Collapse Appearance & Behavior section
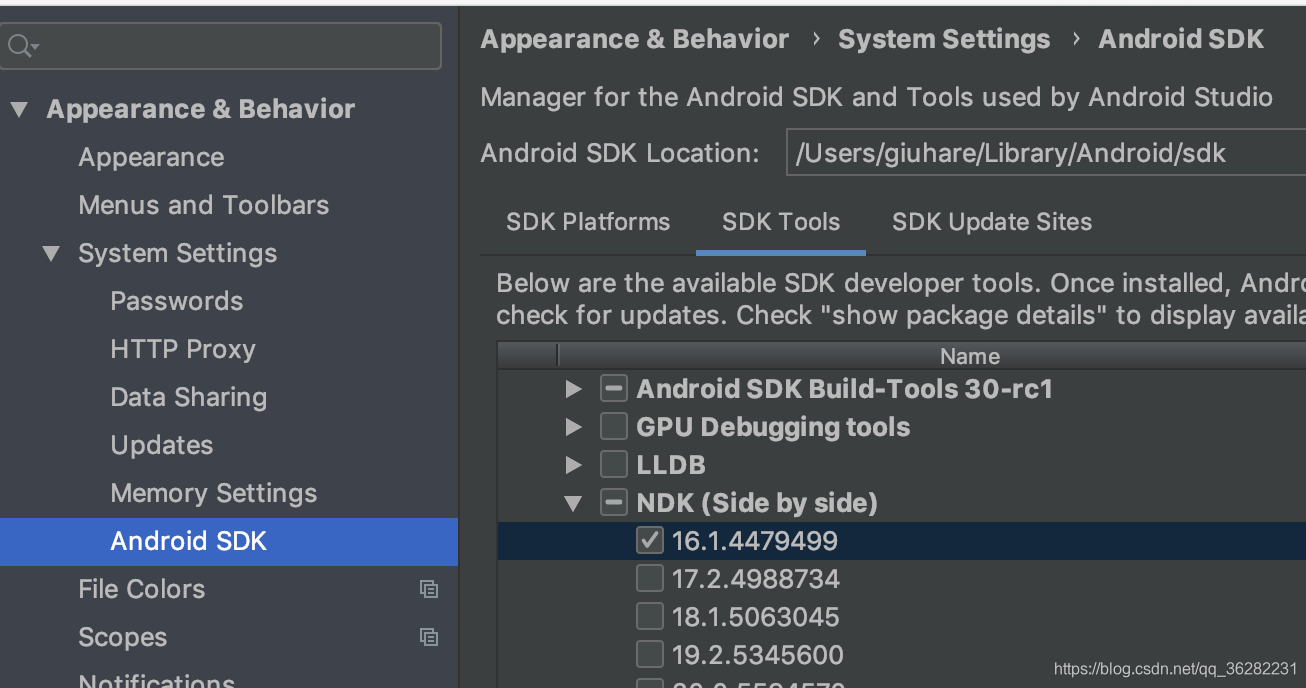The height and width of the screenshot is (688, 1306). pyautogui.click(x=19, y=110)
